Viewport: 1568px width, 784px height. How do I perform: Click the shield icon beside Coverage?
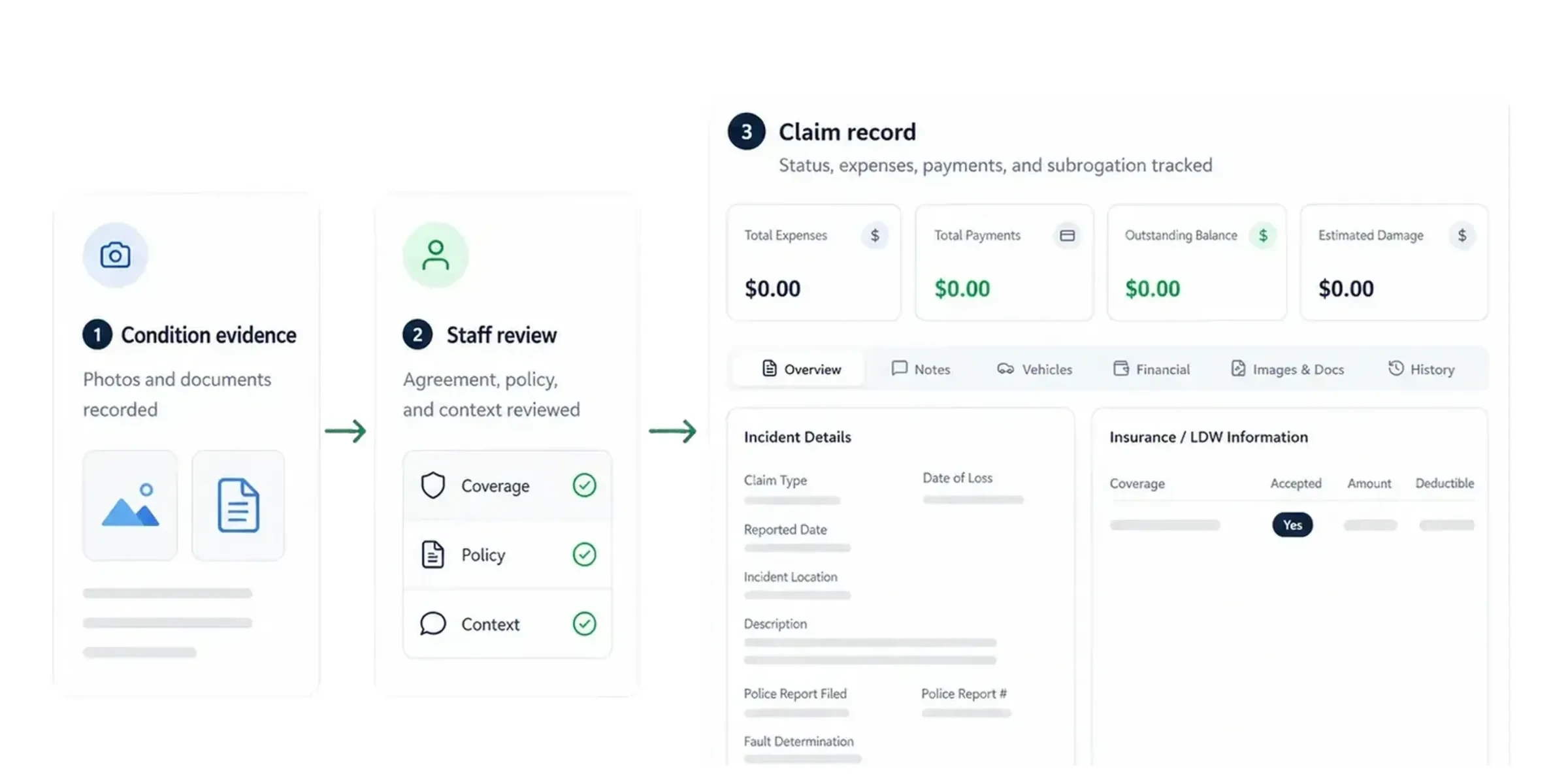433,485
